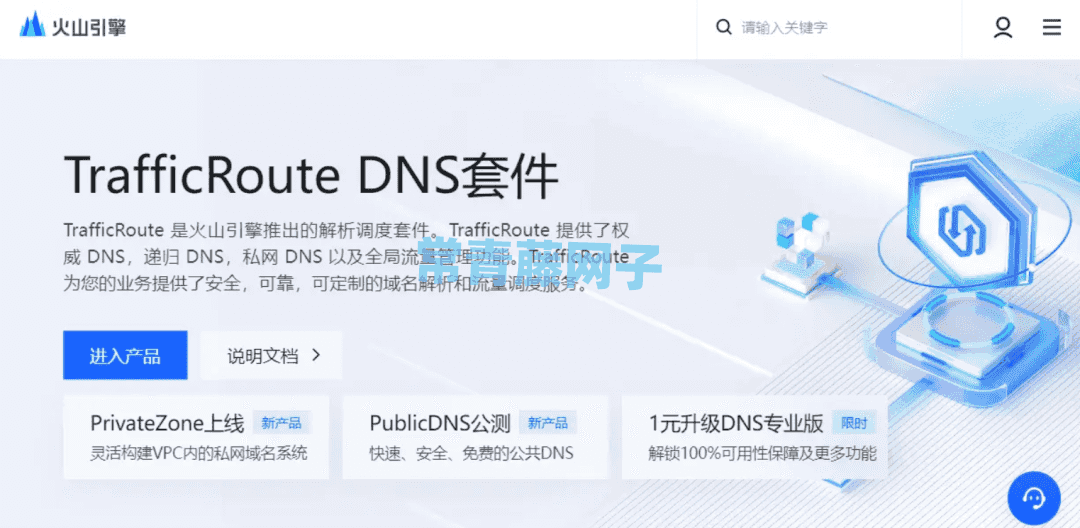The height and width of the screenshot is (528, 1080).
Task: Open the PublicDNS公测 card
Action: [x=475, y=437]
